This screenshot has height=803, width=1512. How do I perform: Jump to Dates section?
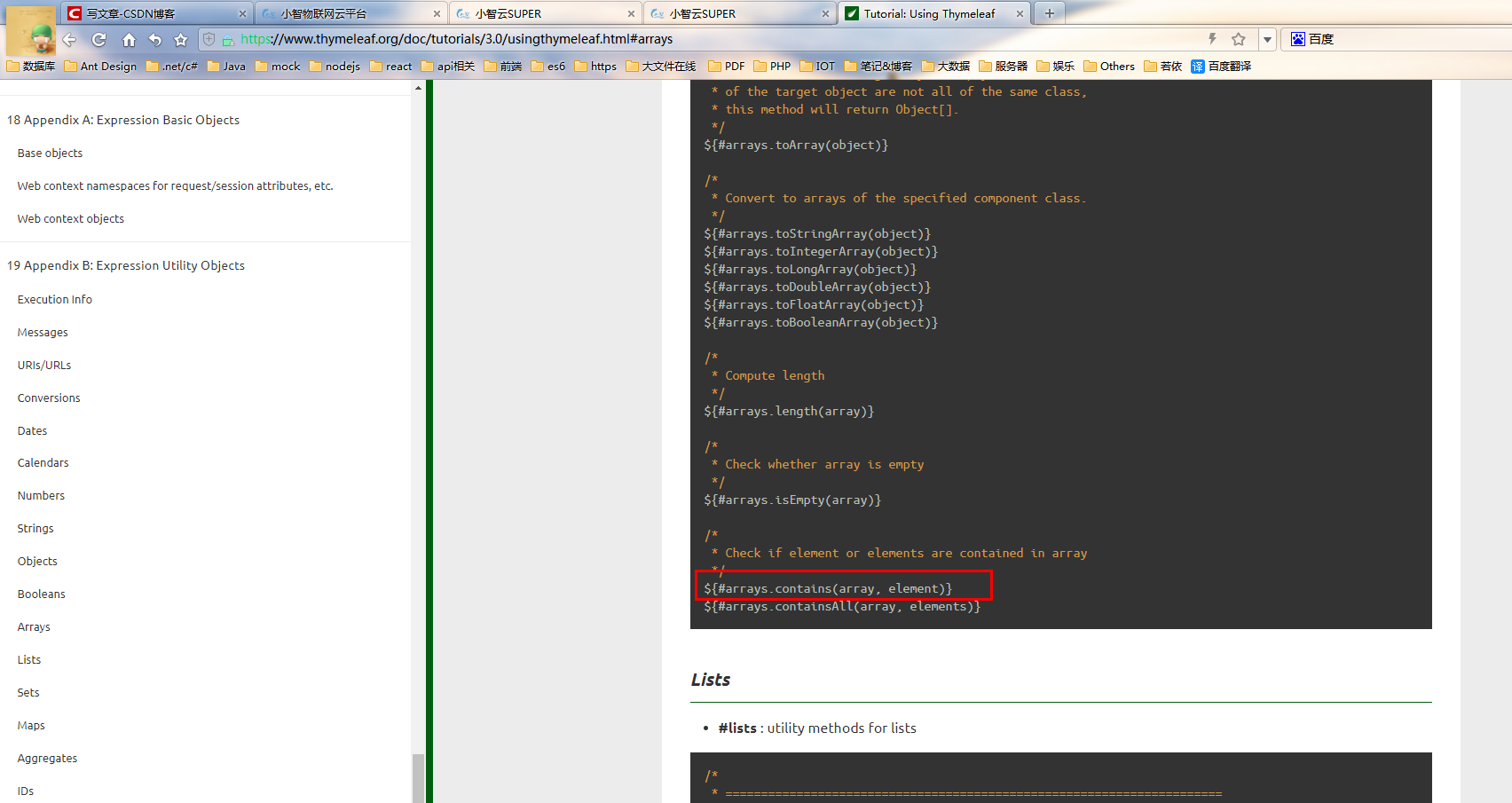coord(33,430)
